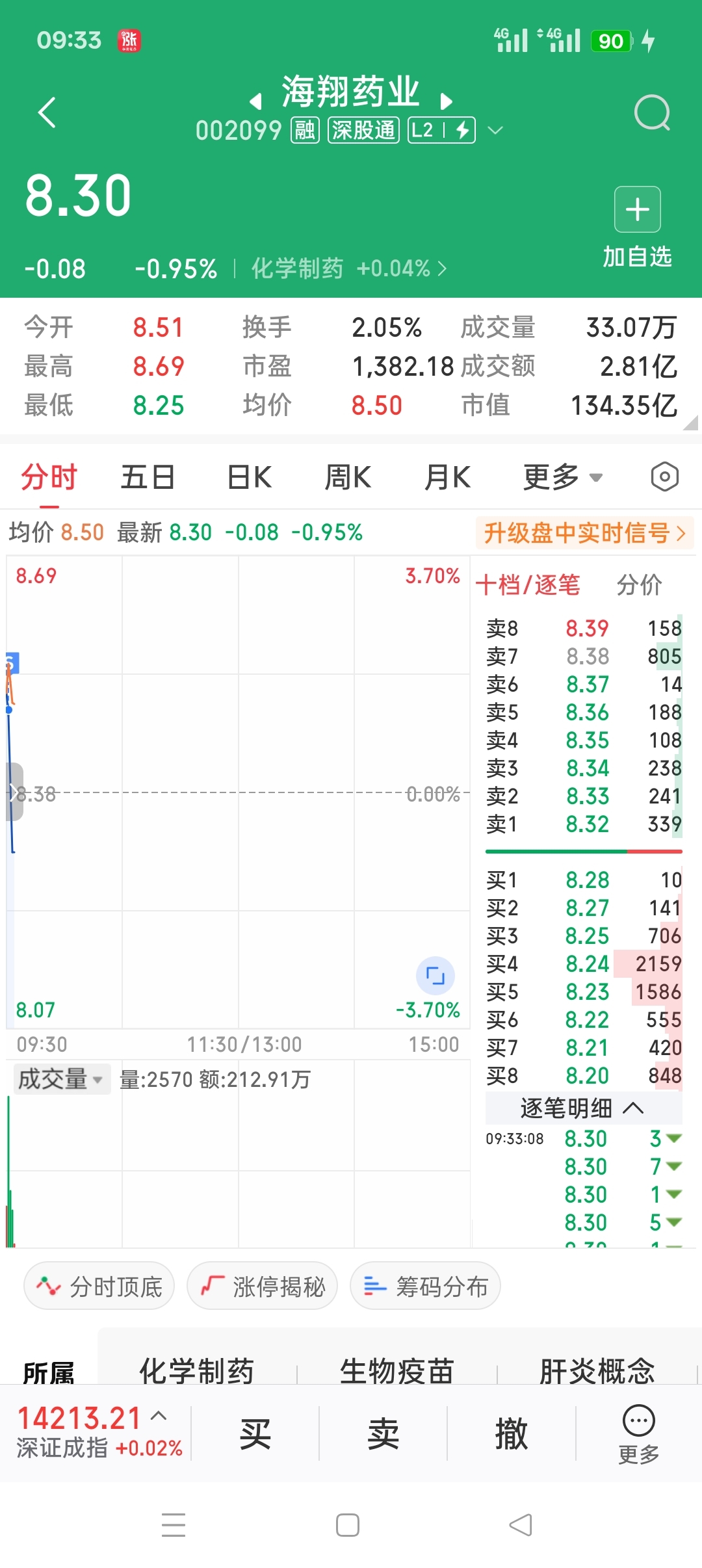Expand stats panel corner triangle

690,423
